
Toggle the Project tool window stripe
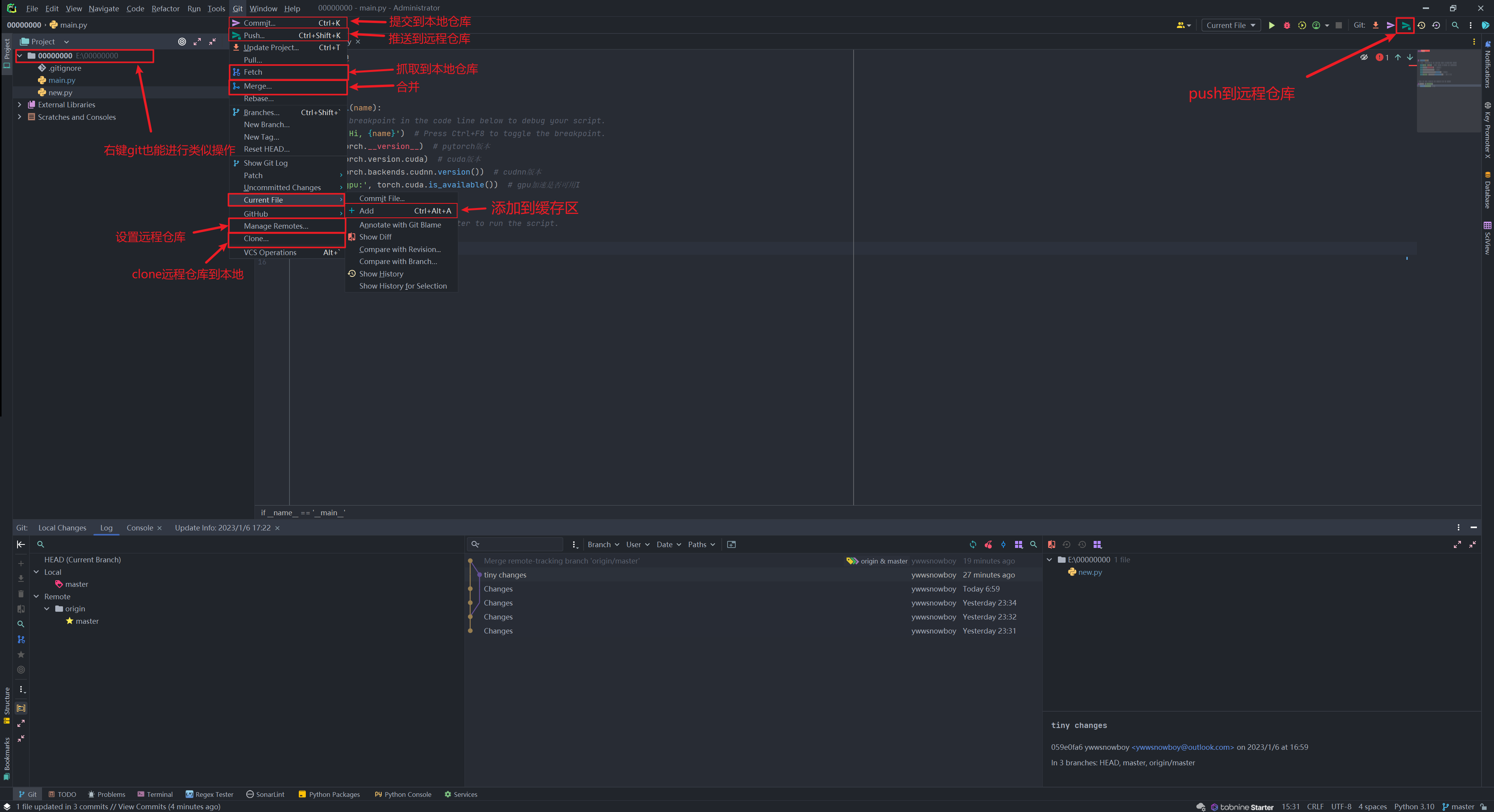6,54
